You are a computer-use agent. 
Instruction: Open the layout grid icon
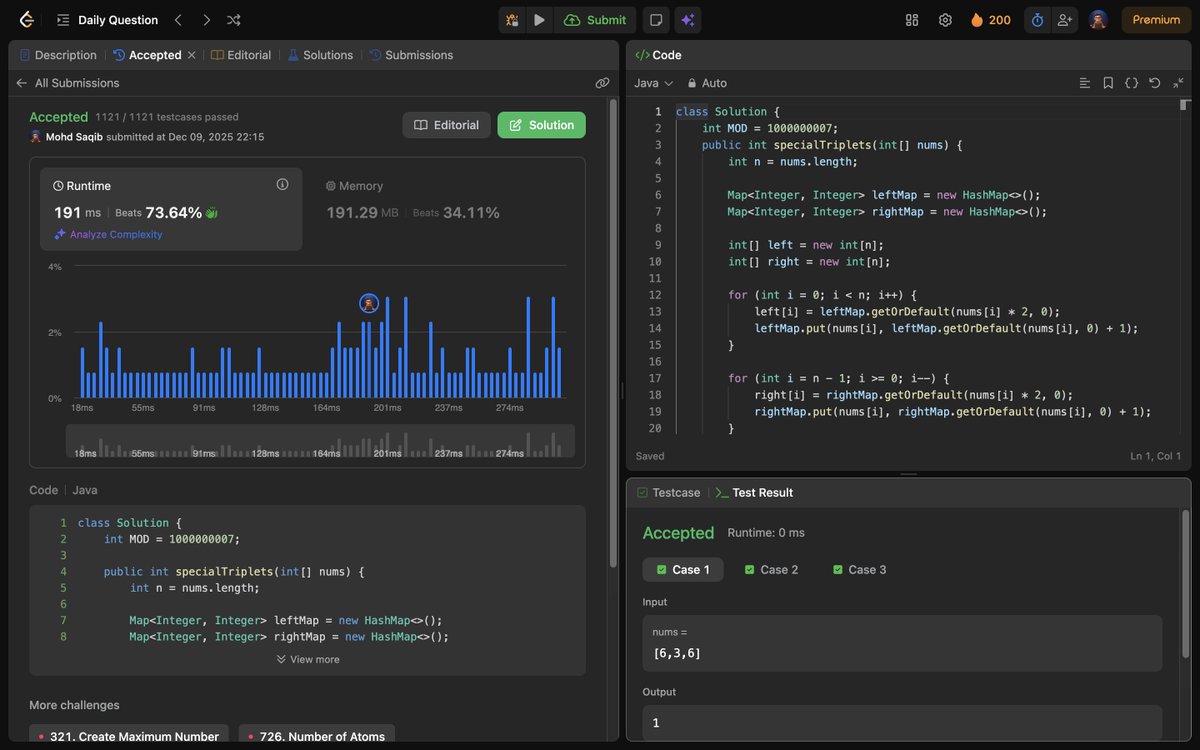[x=912, y=20]
